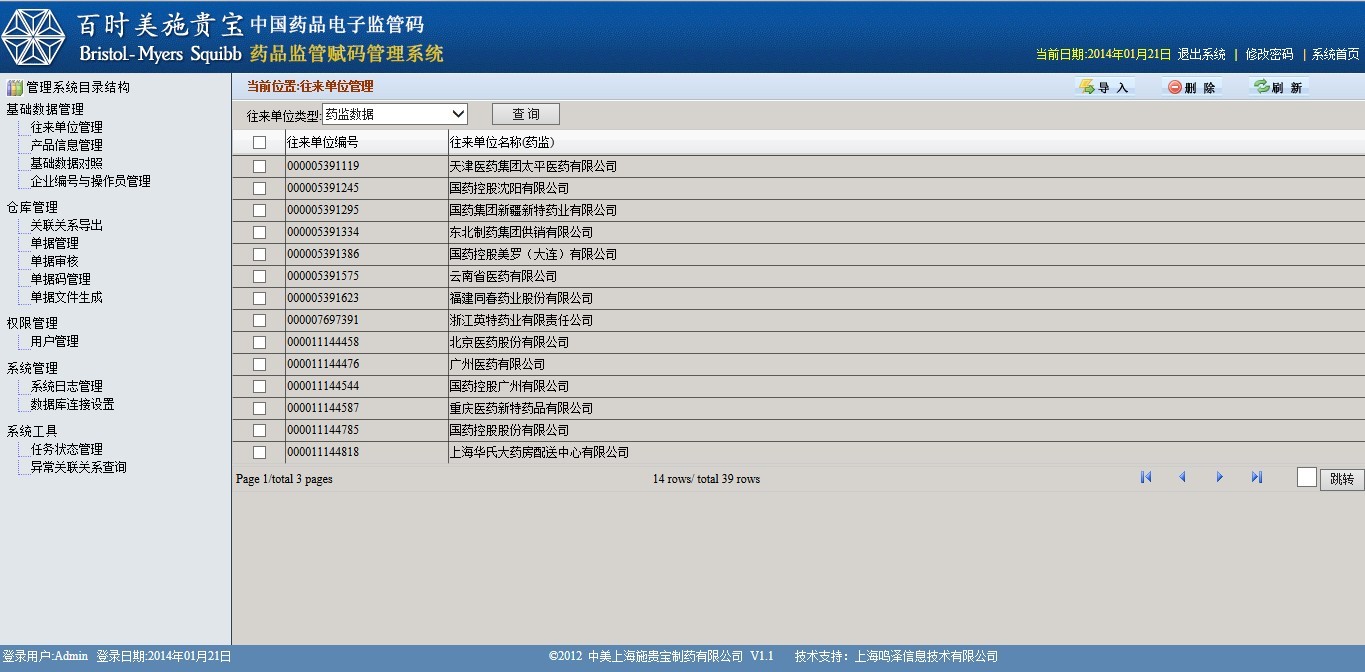Check the row 000011144818 checkbox
The image size is (1365, 672).
point(259,452)
